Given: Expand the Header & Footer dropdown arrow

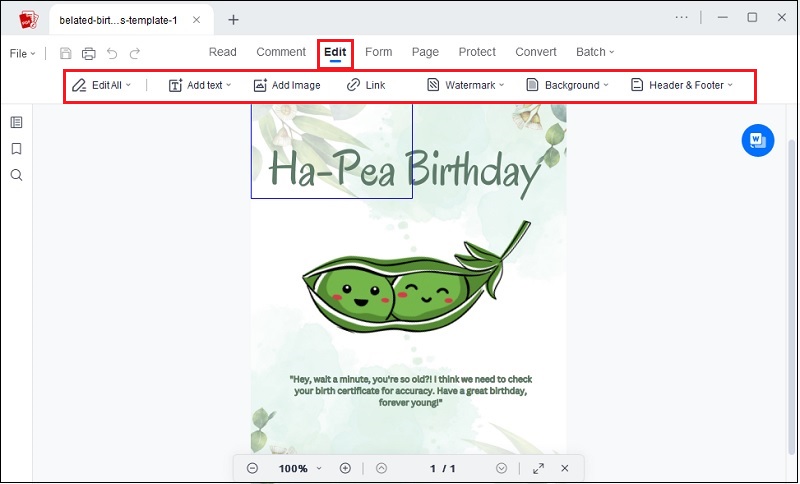Looking at the screenshot, I should (x=730, y=85).
